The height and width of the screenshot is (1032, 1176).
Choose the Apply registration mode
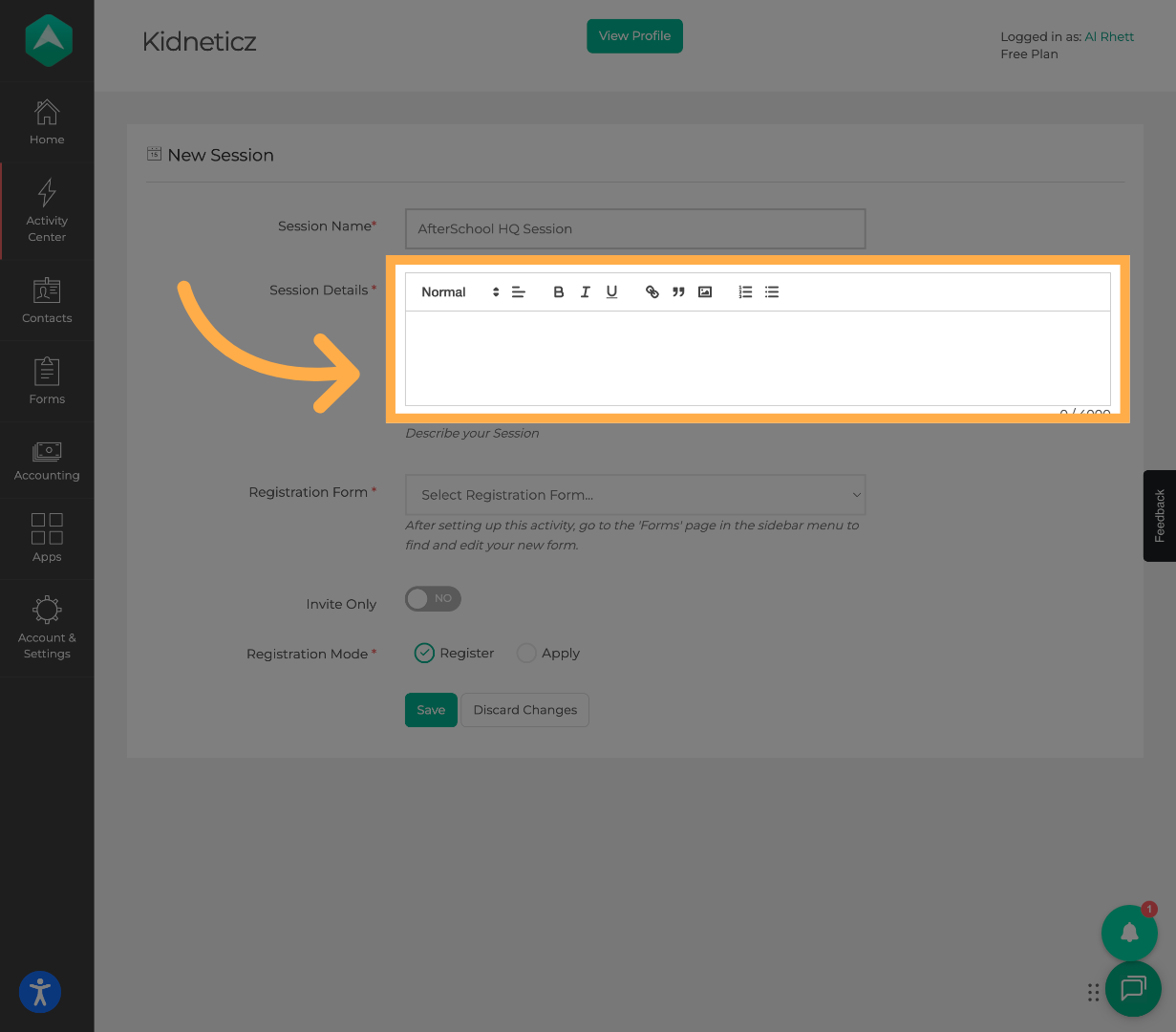point(526,654)
